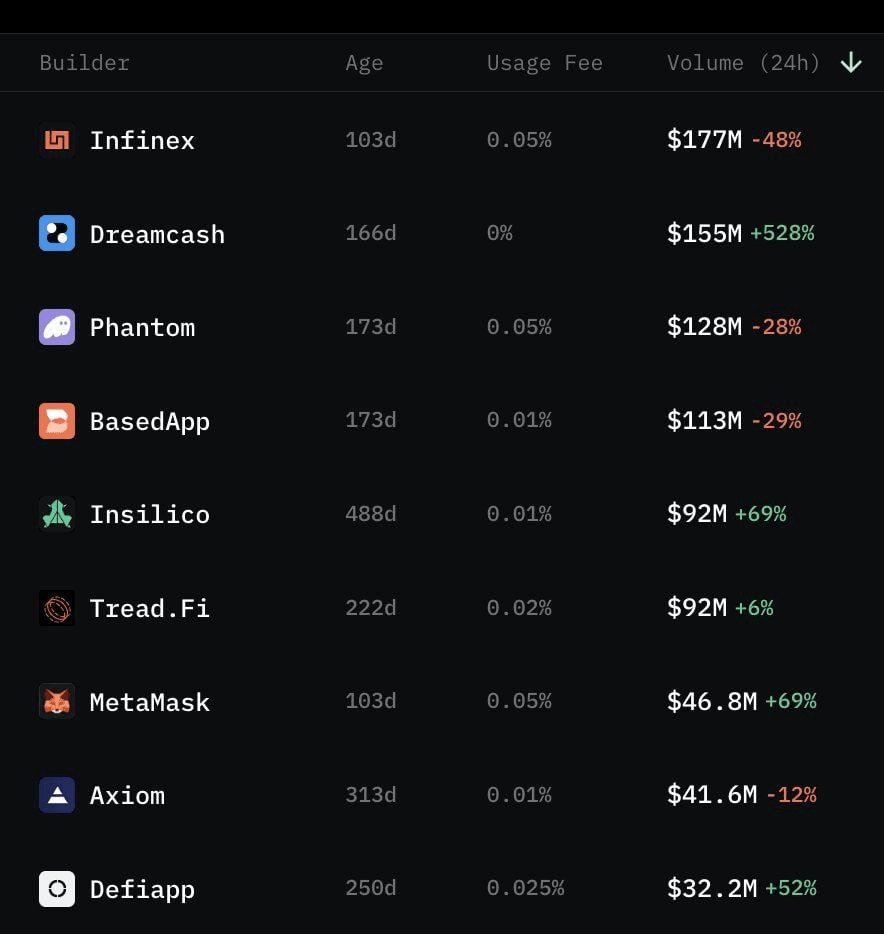Image resolution: width=884 pixels, height=934 pixels.
Task: Open the Phantom builder name link
Action: tap(142, 328)
